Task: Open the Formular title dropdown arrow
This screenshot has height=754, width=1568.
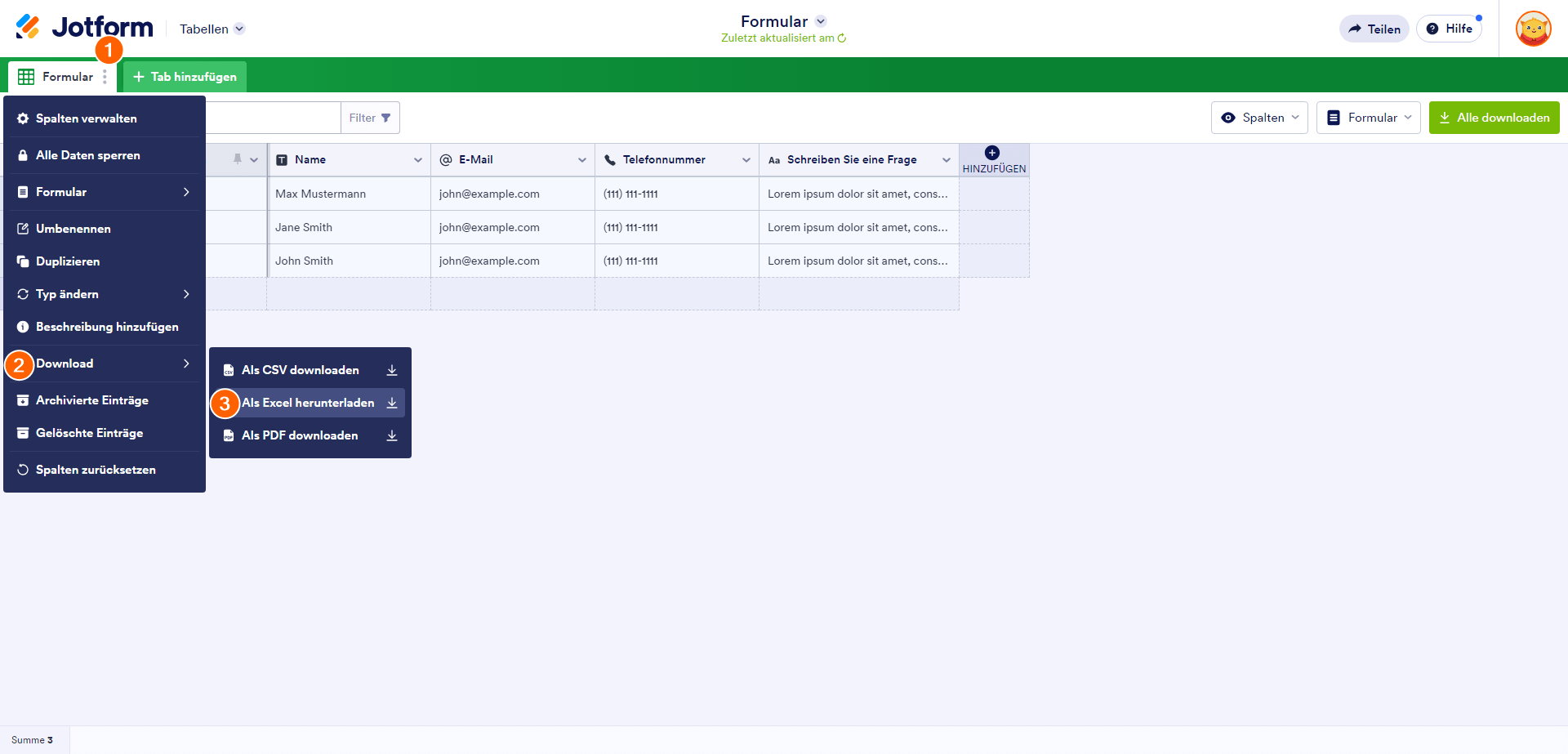Action: [x=821, y=21]
